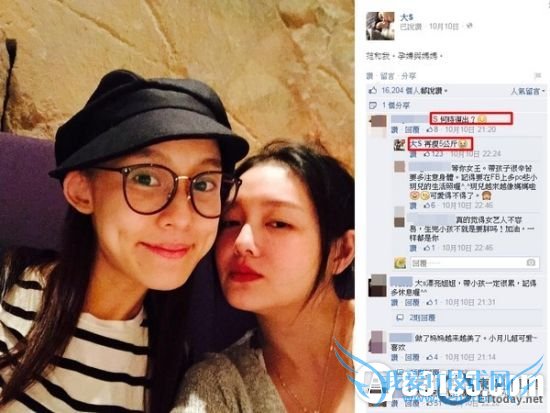Click the 回覆 reply input field
The height and width of the screenshot is (413, 550).
pyautogui.click(x=475, y=263)
